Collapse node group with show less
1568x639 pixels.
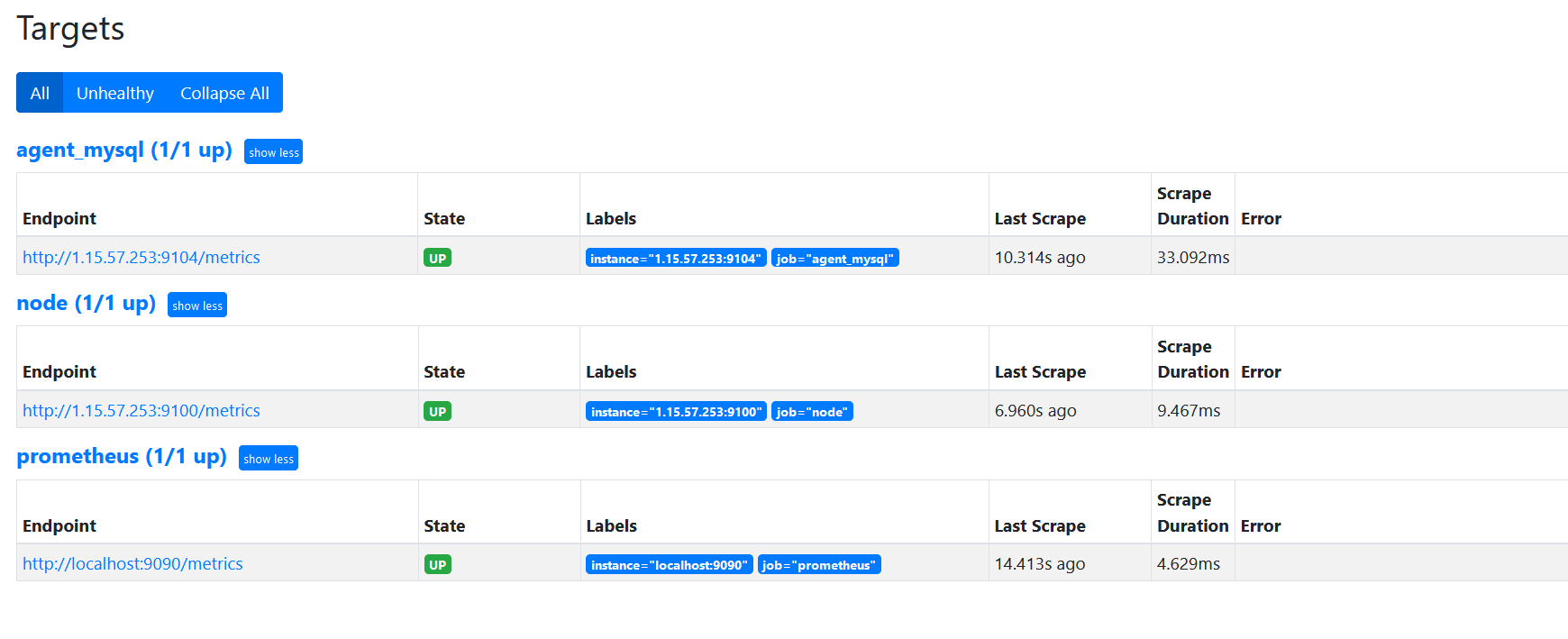tap(197, 306)
